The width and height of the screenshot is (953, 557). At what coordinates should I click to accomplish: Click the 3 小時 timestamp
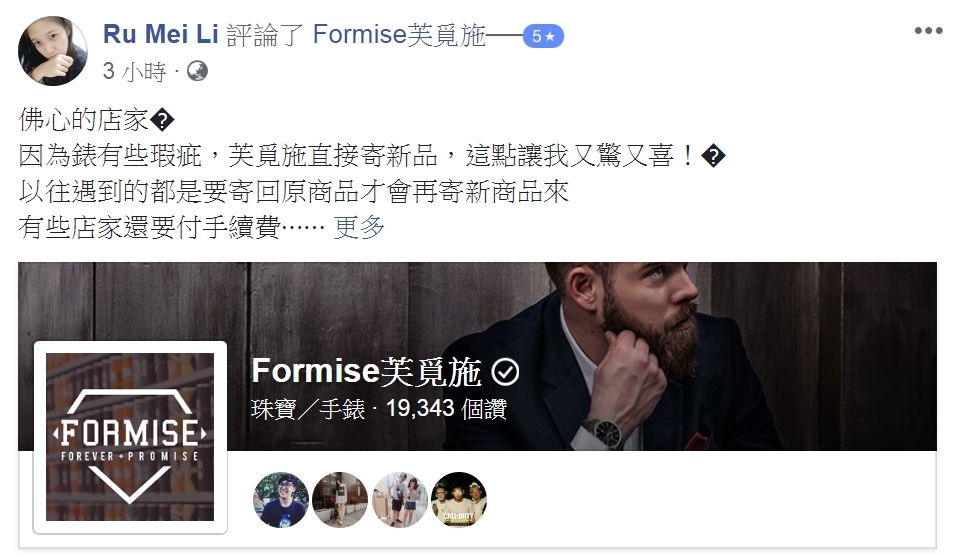tap(134, 71)
